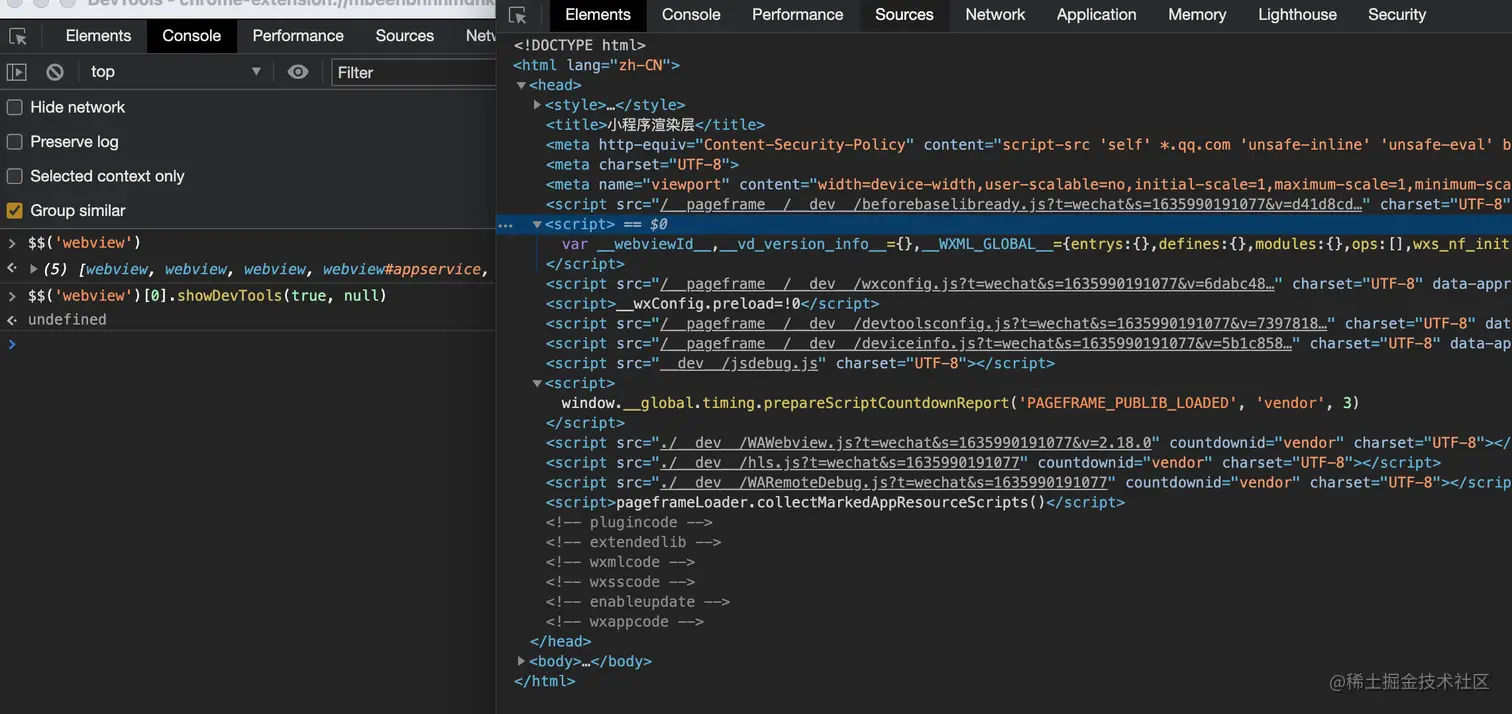Click the console Filter input field
This screenshot has width=1512, height=714.
[413, 72]
